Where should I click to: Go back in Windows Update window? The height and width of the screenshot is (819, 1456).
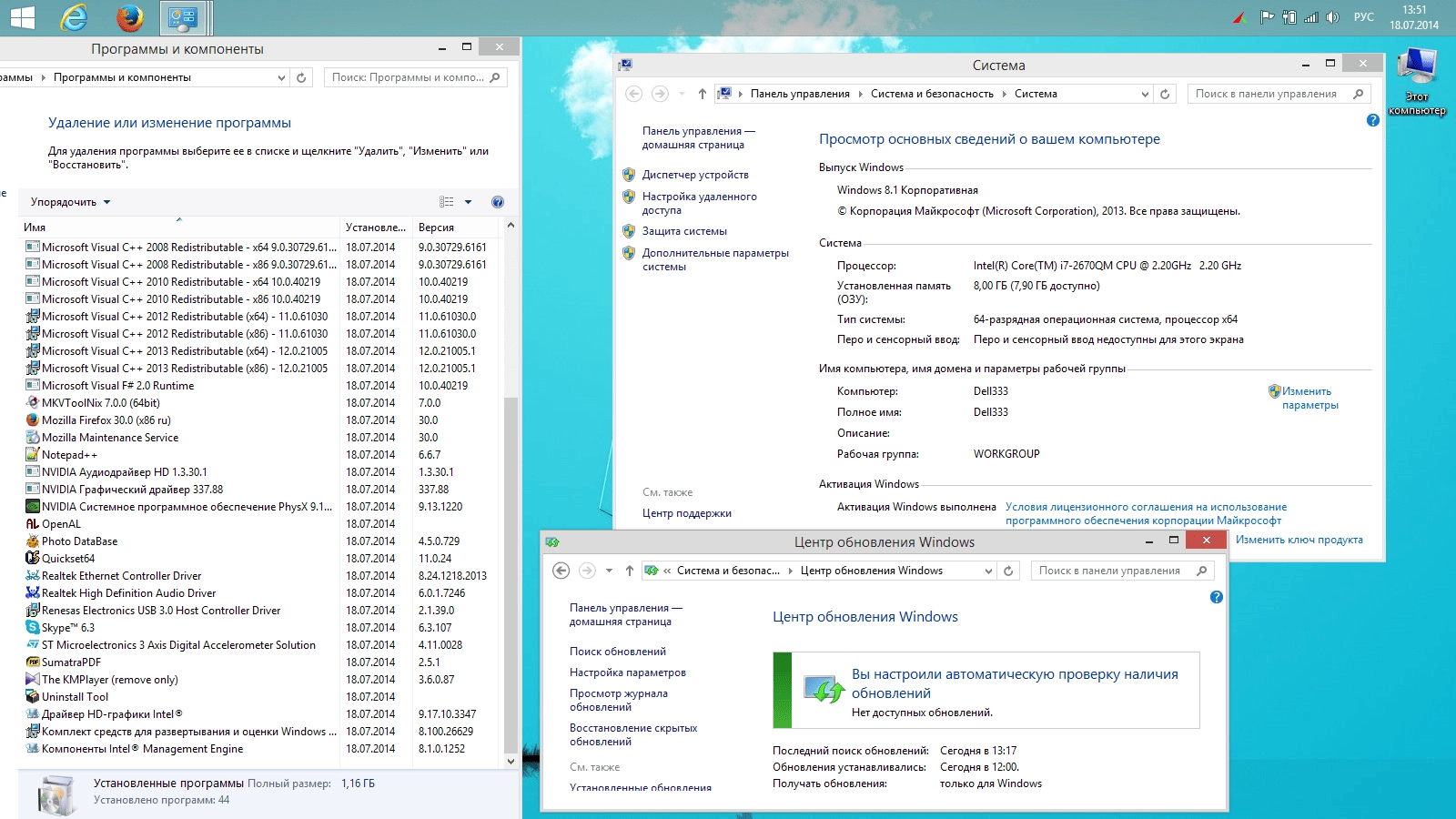(x=561, y=571)
